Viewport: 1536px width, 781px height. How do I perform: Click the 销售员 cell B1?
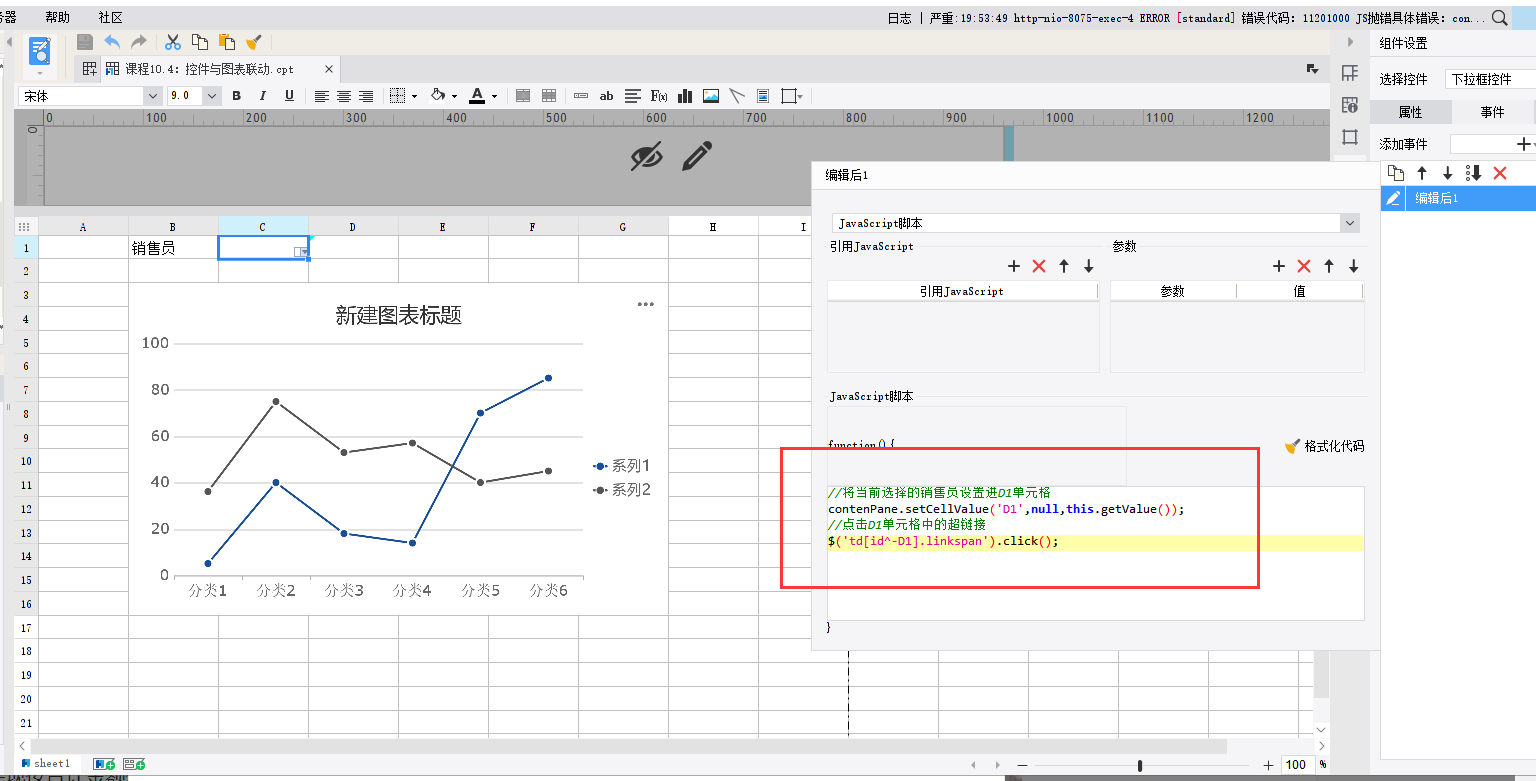pos(173,248)
